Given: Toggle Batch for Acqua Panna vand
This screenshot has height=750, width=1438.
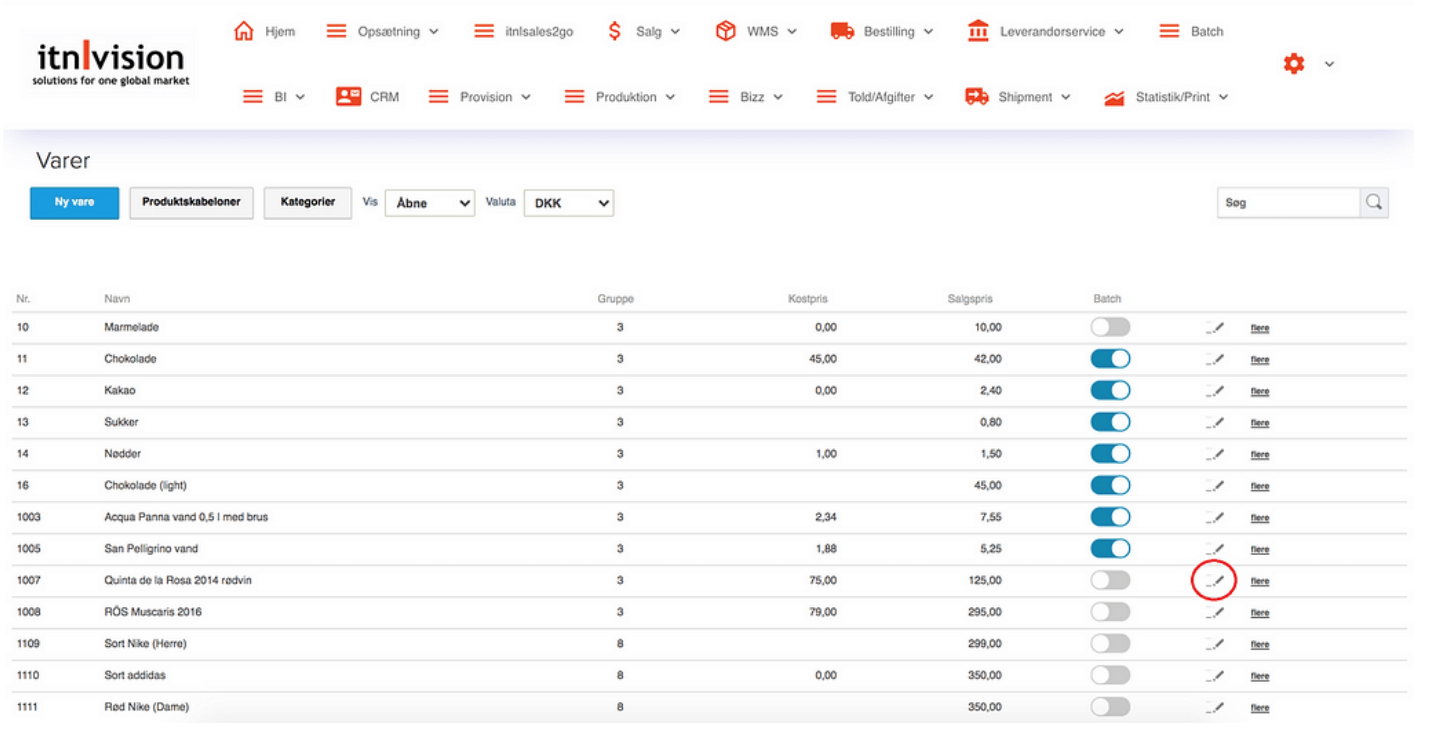Looking at the screenshot, I should 1110,517.
